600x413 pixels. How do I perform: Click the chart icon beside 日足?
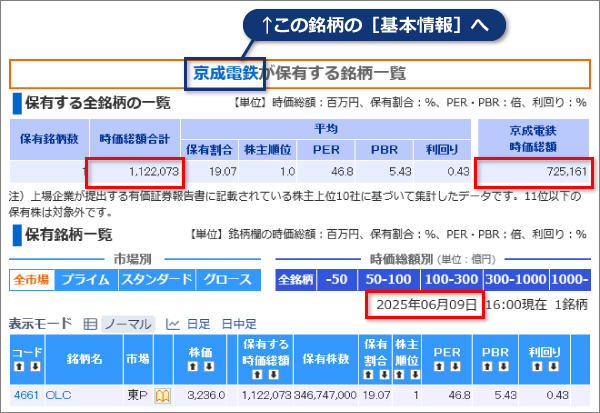[173, 324]
